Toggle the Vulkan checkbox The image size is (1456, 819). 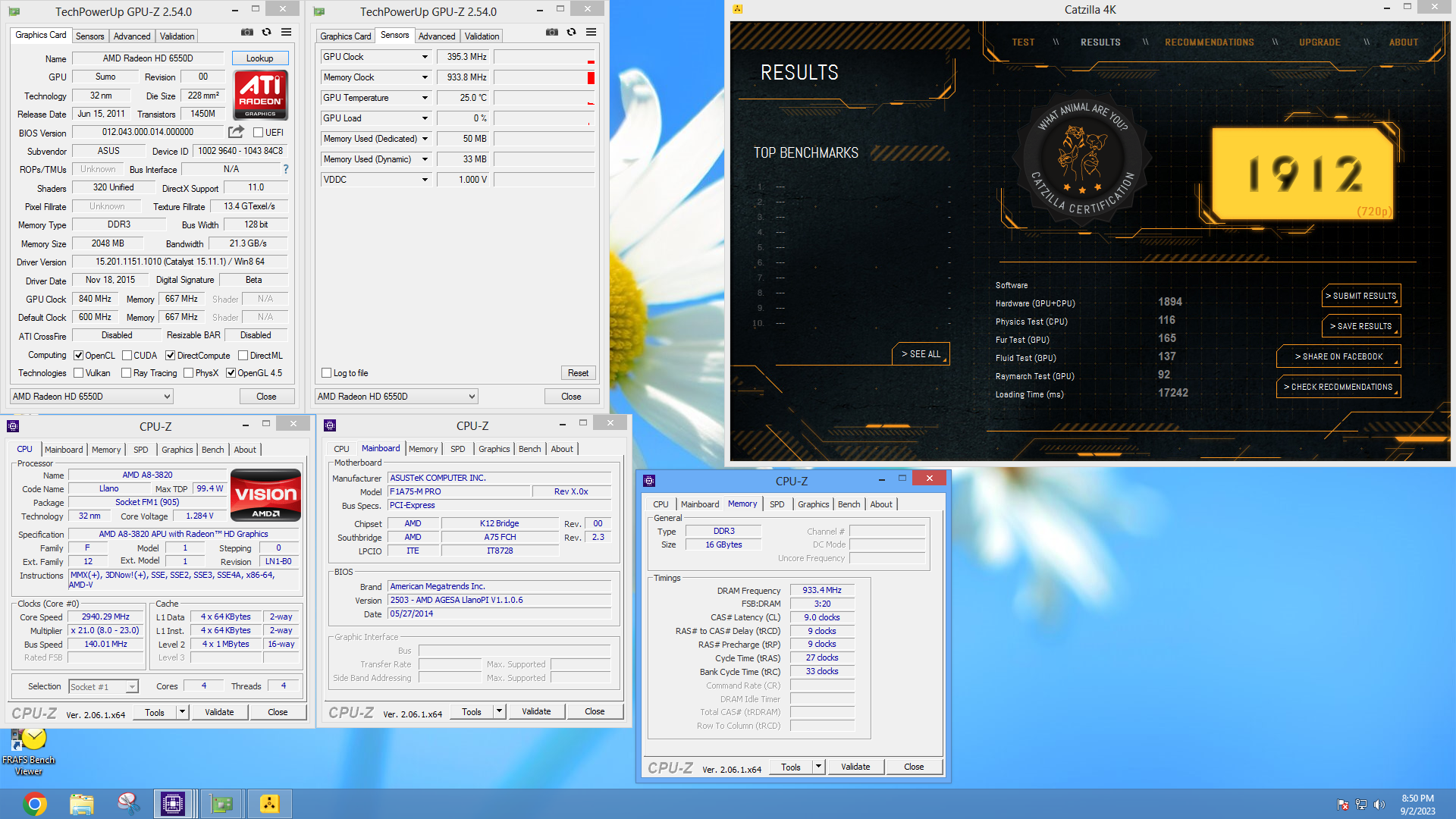[x=78, y=373]
